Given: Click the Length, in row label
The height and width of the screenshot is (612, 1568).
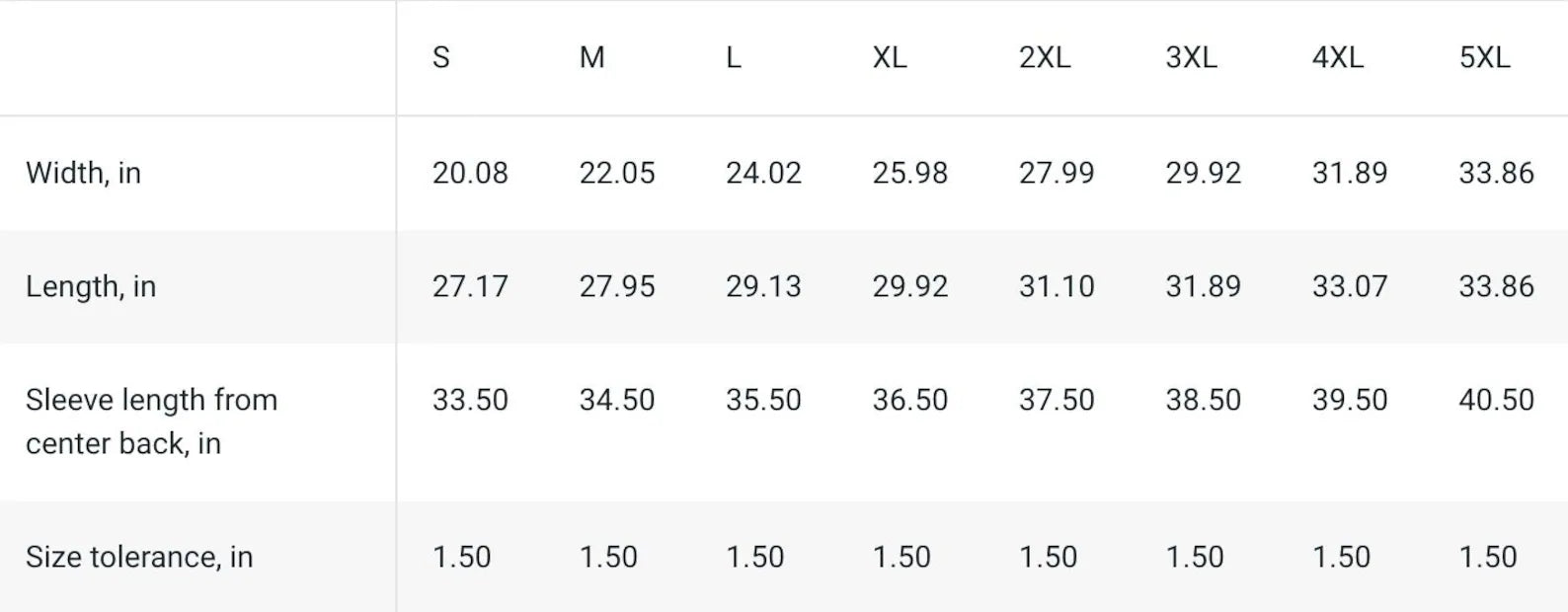Looking at the screenshot, I should [x=91, y=286].
